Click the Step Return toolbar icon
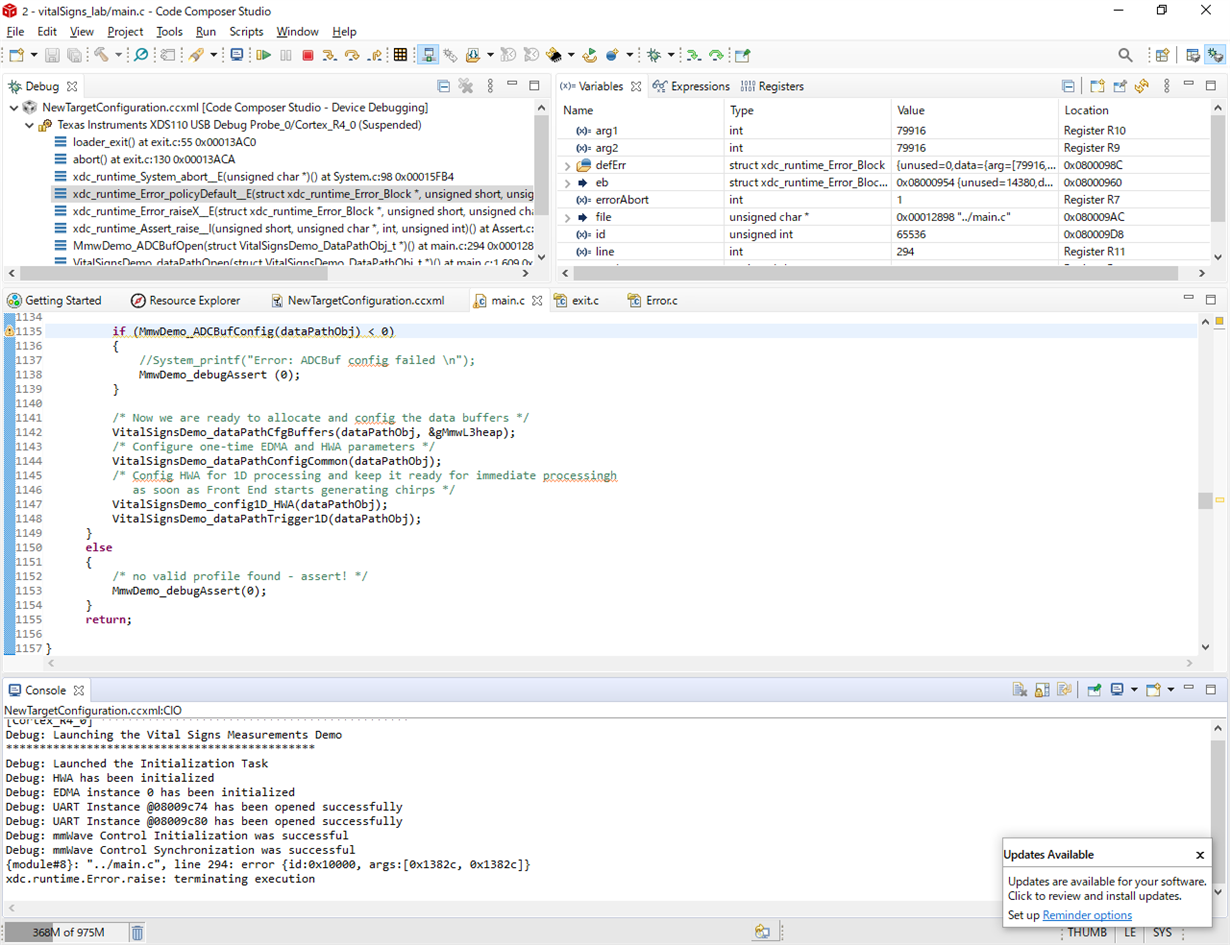Screen dimensions: 1230x945 pyautogui.click(x=374, y=55)
